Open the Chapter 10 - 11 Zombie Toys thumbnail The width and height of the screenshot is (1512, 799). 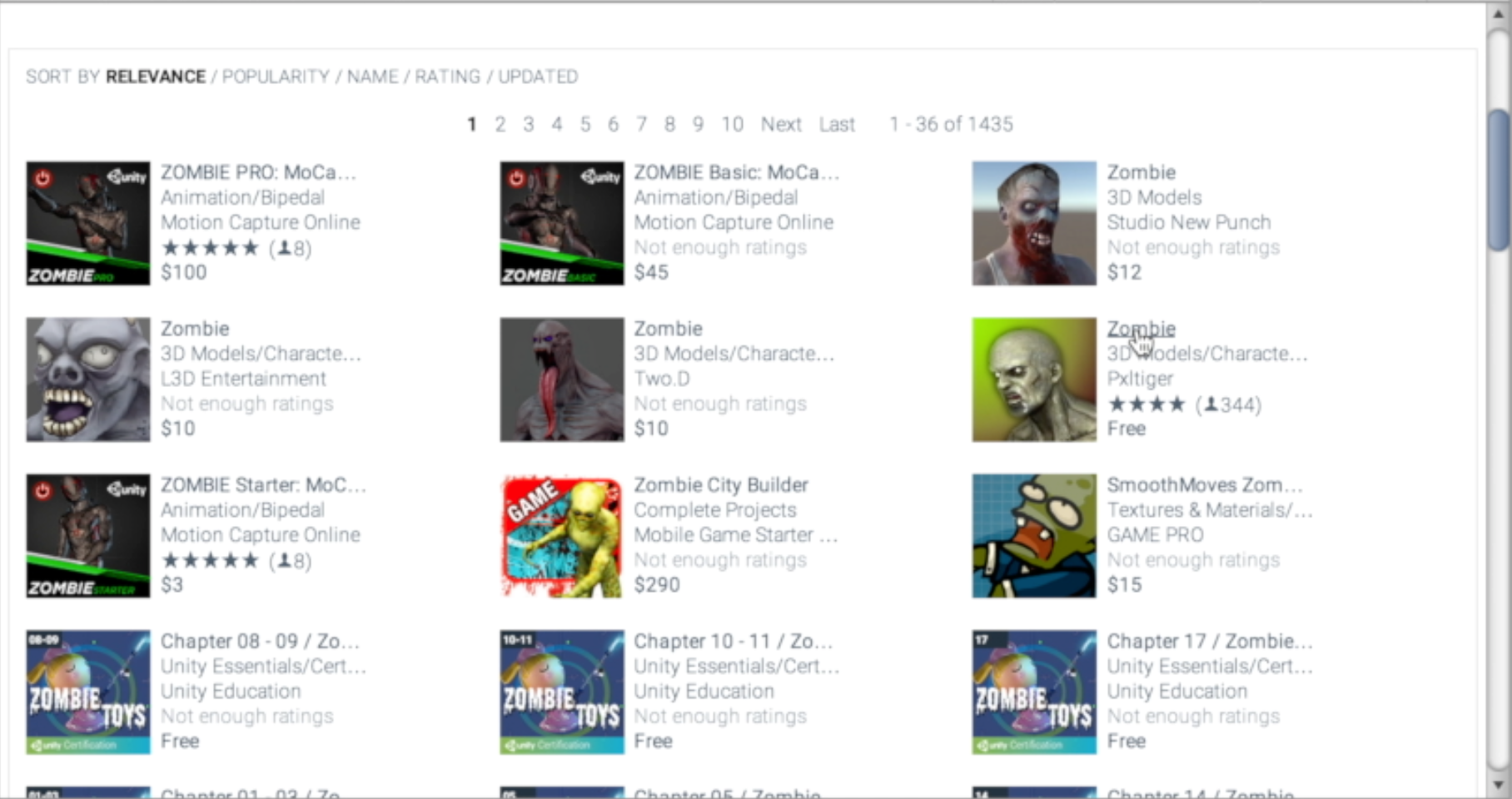pos(562,692)
